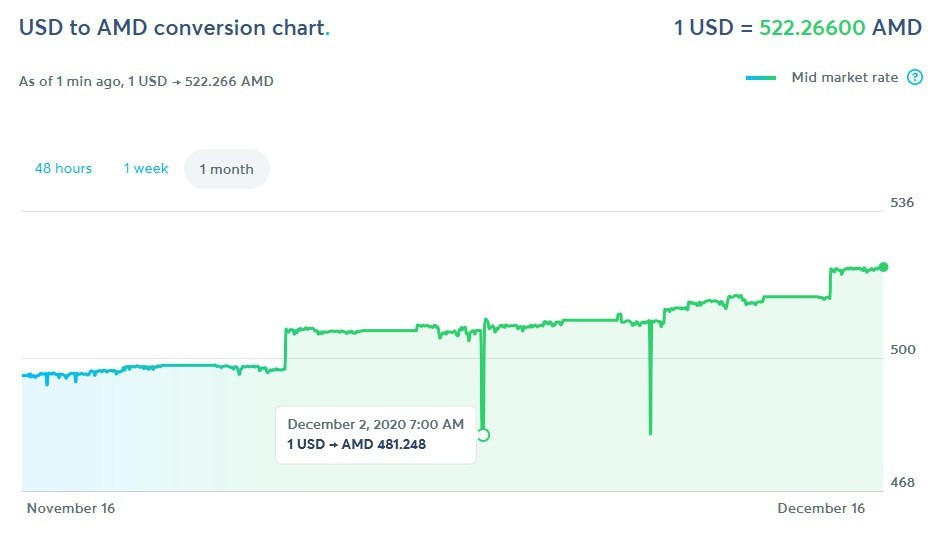Select the 1 week range tab
Viewport: 951px width, 539px height.
click(x=146, y=169)
